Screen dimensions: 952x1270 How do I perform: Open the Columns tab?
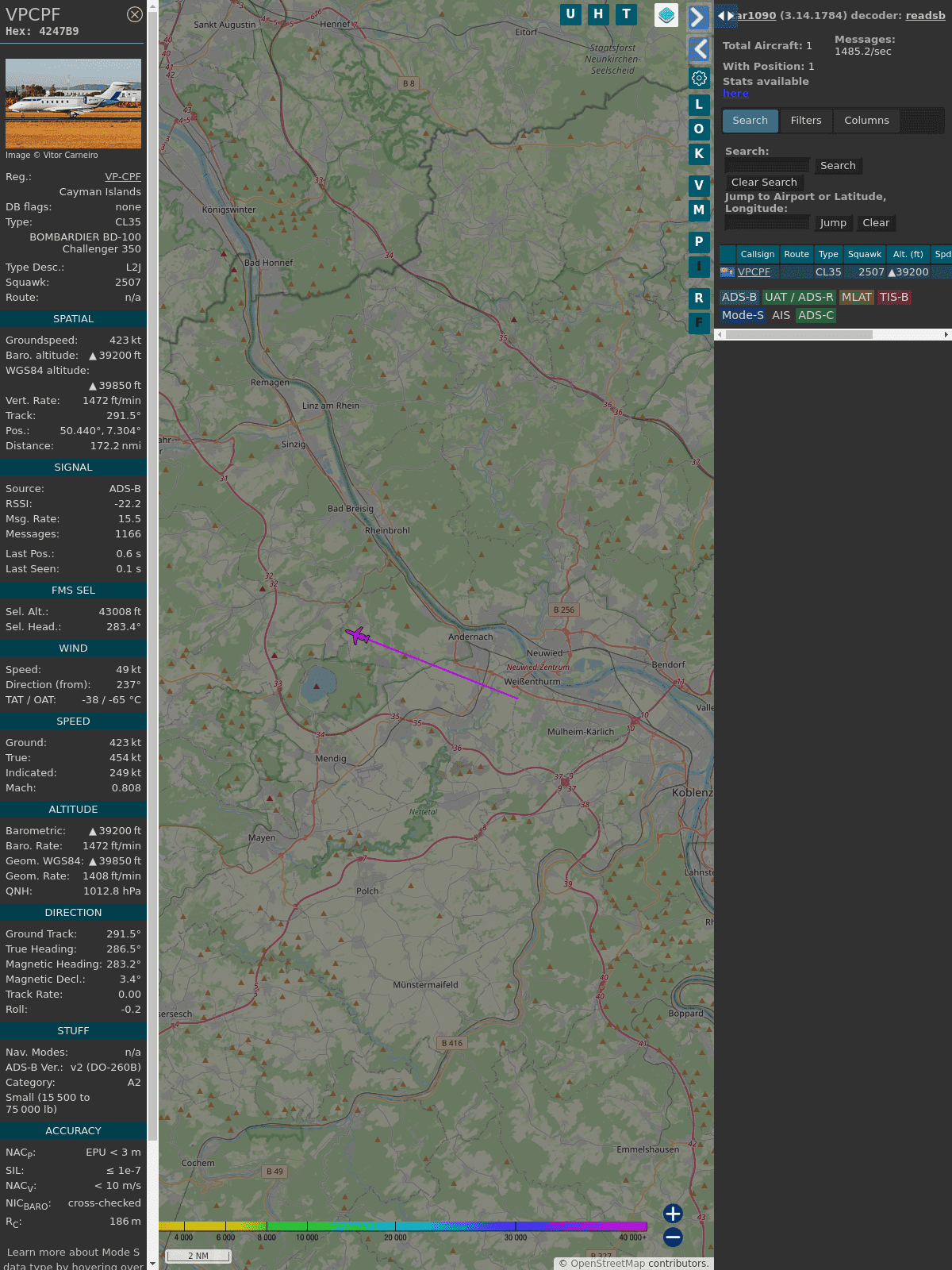866,121
